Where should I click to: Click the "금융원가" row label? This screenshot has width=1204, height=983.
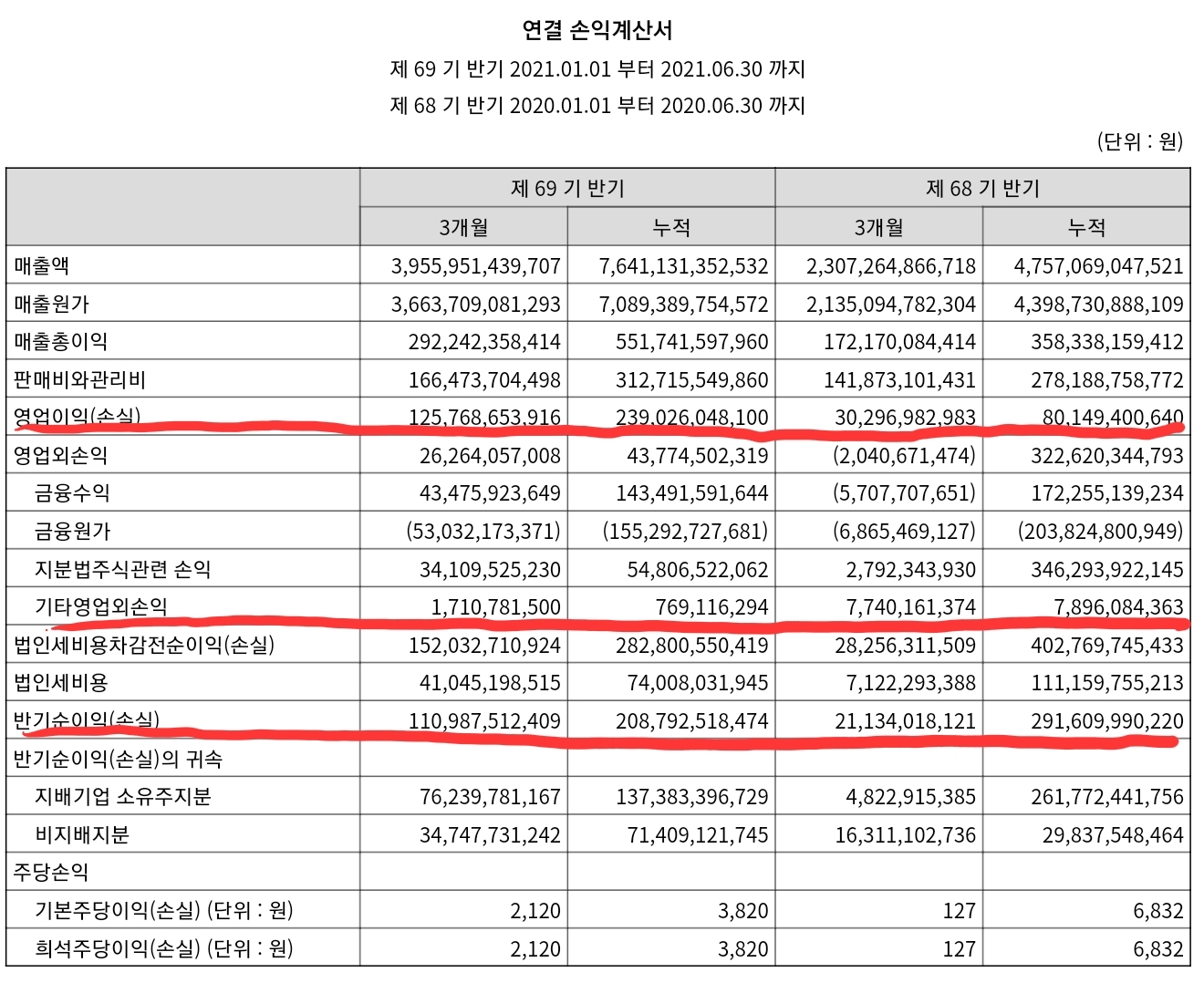pyautogui.click(x=72, y=531)
